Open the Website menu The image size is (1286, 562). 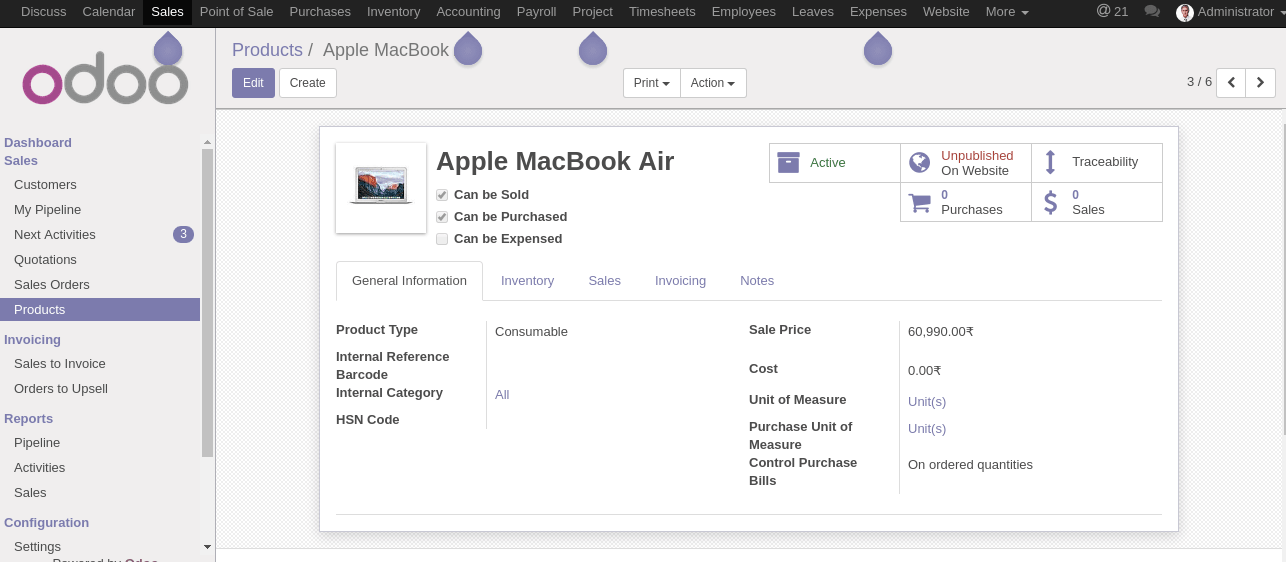(946, 12)
